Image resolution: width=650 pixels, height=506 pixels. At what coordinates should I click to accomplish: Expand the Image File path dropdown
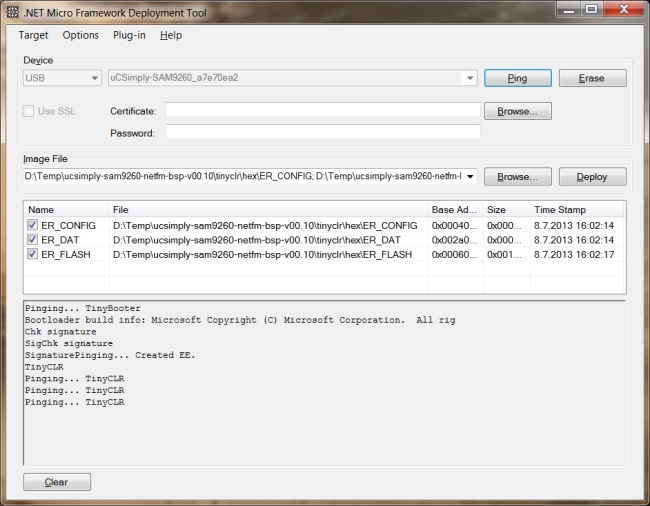coord(470,177)
